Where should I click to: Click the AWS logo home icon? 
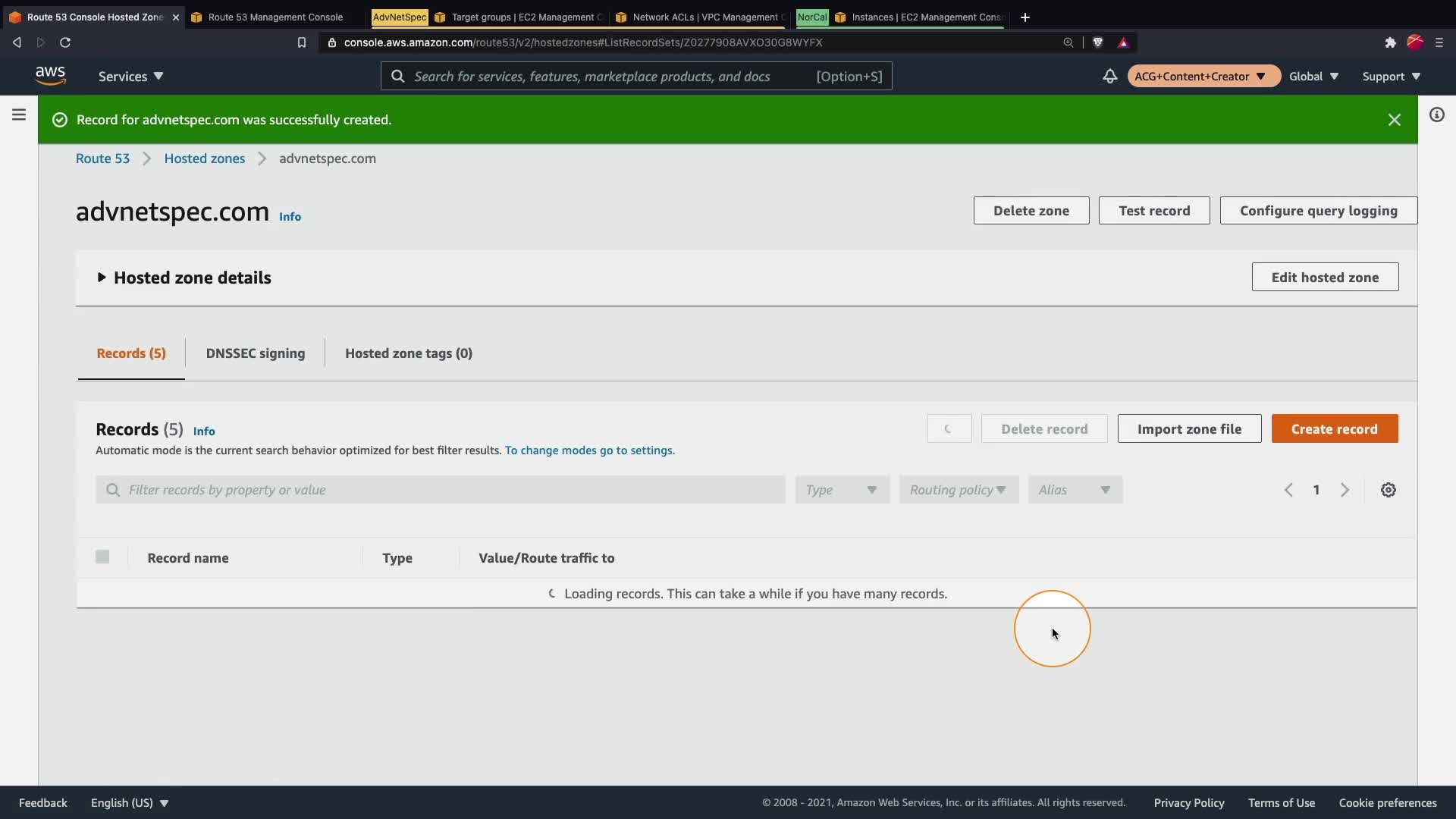click(50, 76)
